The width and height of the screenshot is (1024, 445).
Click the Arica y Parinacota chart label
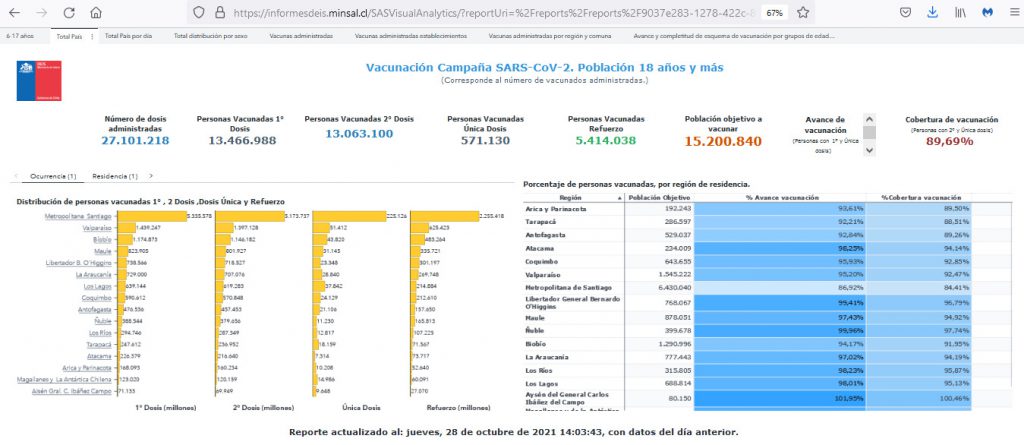point(86,368)
